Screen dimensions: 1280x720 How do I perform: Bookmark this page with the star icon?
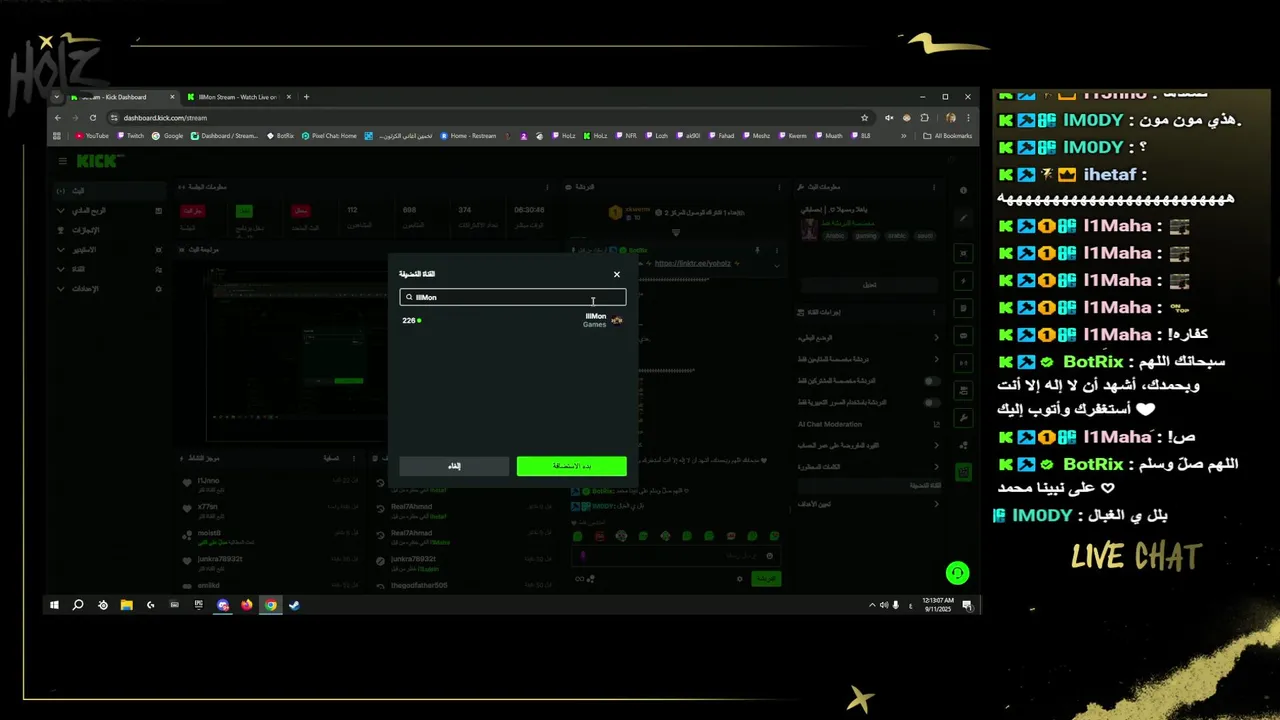tap(864, 118)
